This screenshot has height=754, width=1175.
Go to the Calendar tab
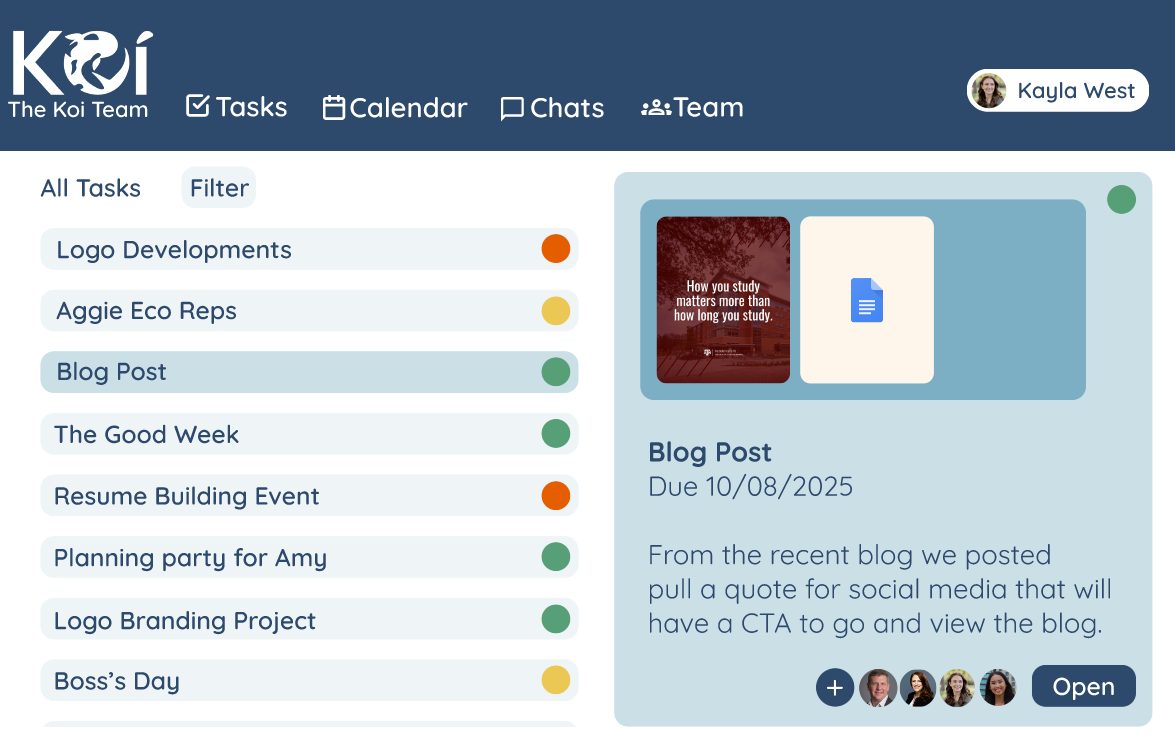pos(395,108)
